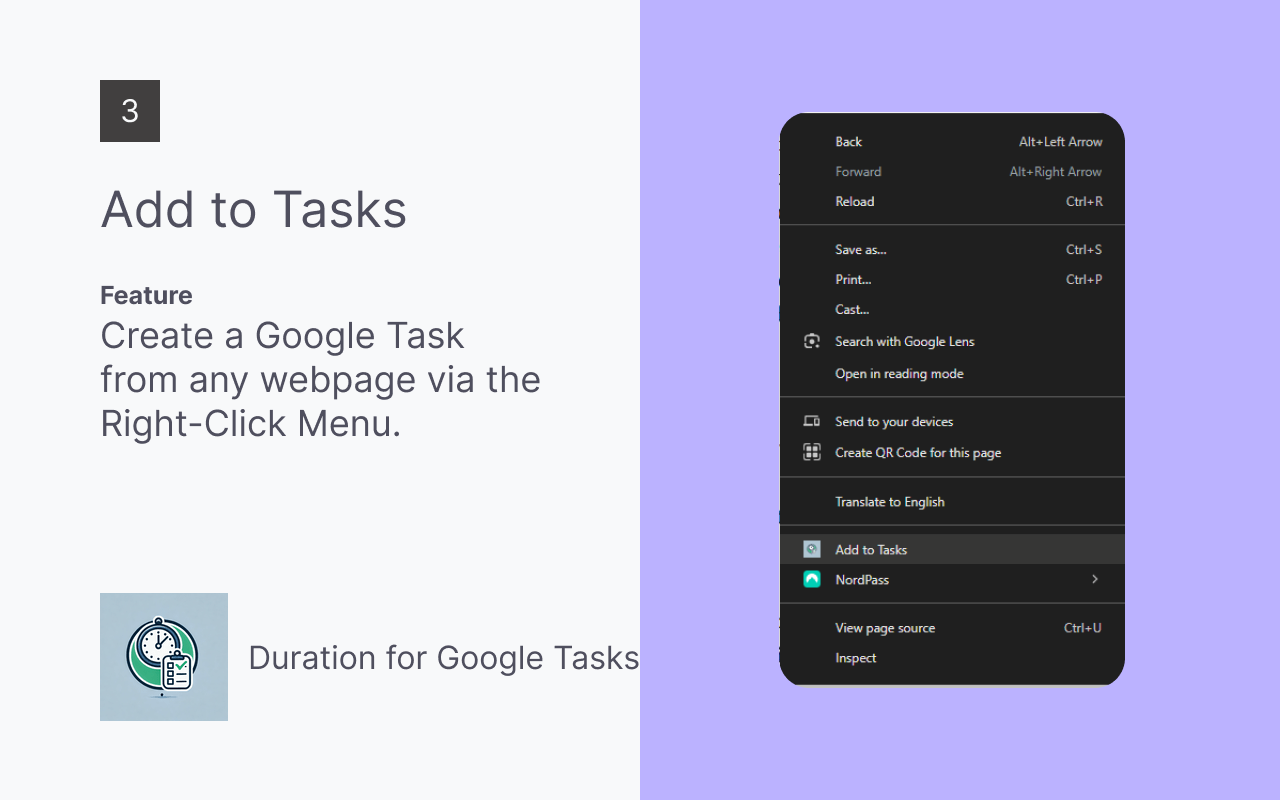Image resolution: width=1280 pixels, height=800 pixels.
Task: Select Print... in the context menu
Action: (x=952, y=280)
